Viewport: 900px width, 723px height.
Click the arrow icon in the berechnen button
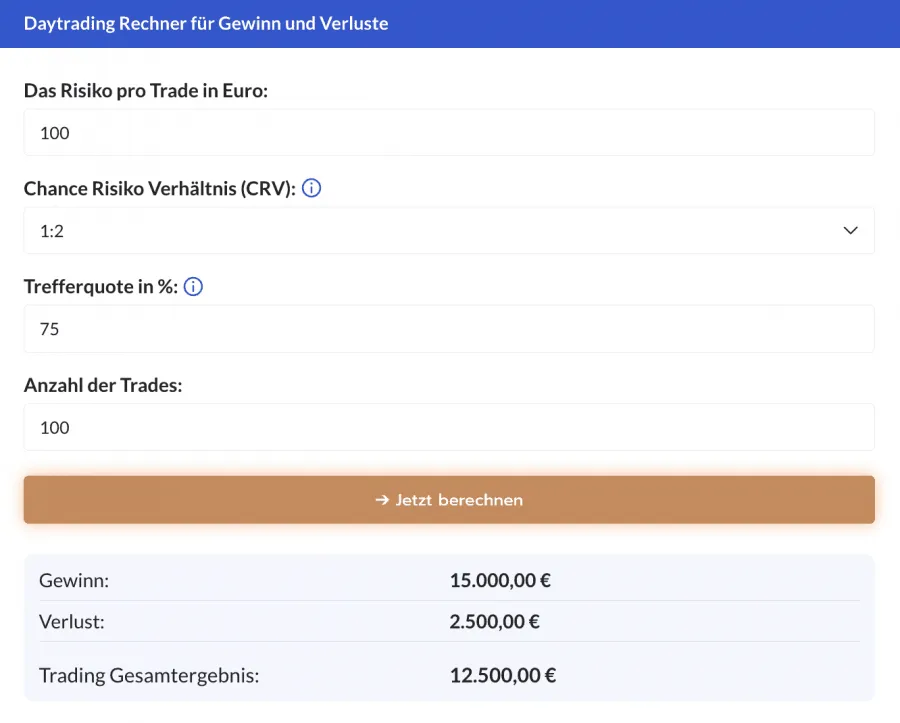[x=381, y=502]
